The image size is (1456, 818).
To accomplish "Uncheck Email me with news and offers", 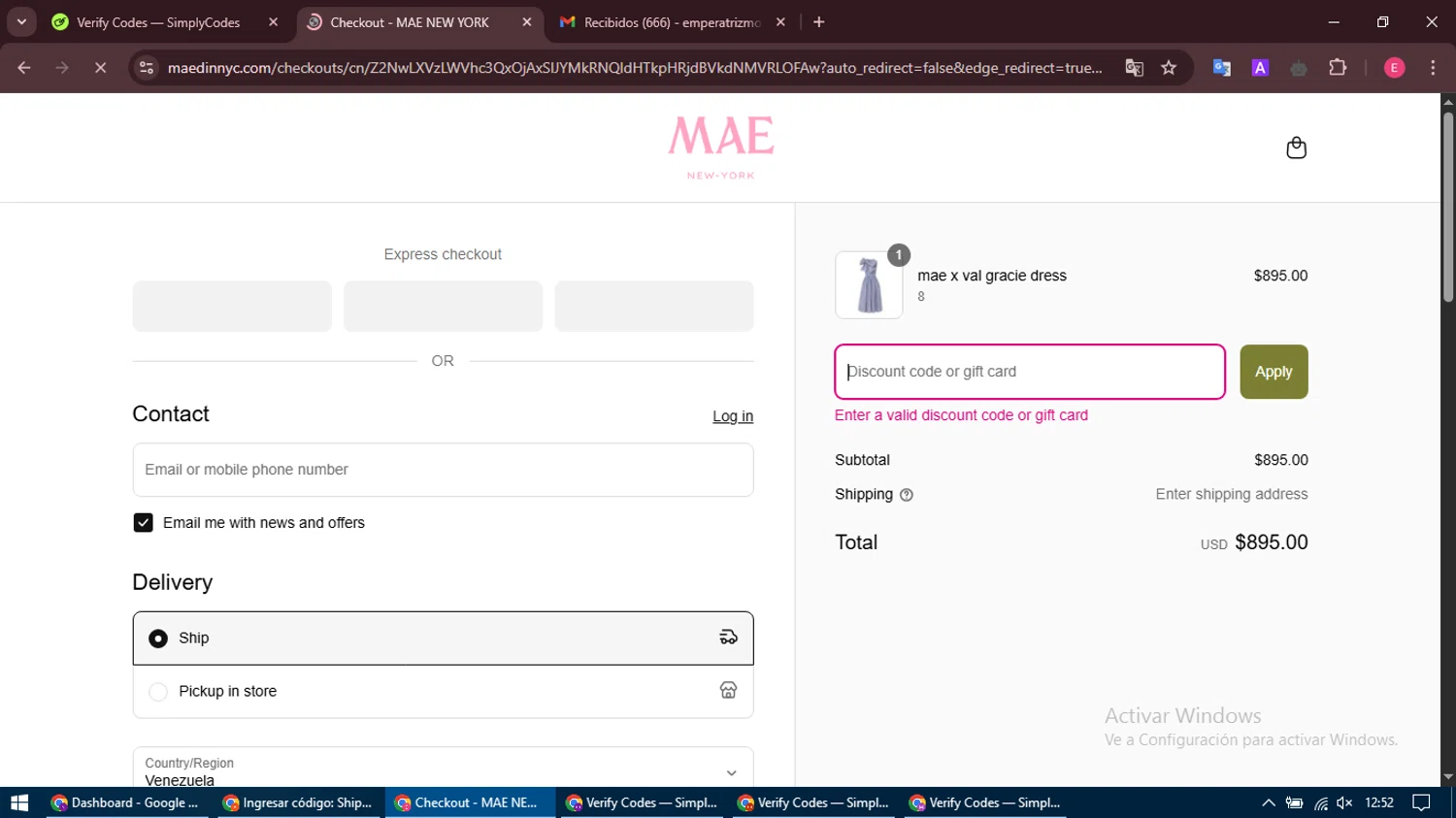I will [143, 522].
